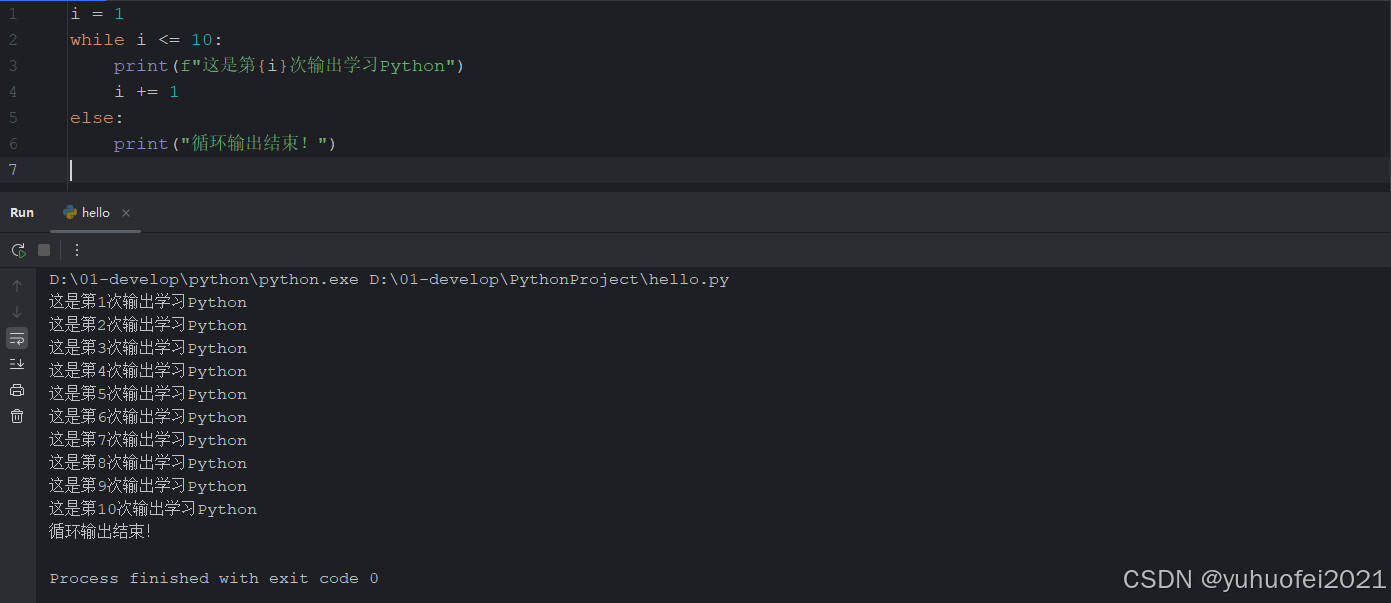The height and width of the screenshot is (603, 1391).
Task: Click output line '这是第1次输出学习Python'
Action: coord(148,302)
